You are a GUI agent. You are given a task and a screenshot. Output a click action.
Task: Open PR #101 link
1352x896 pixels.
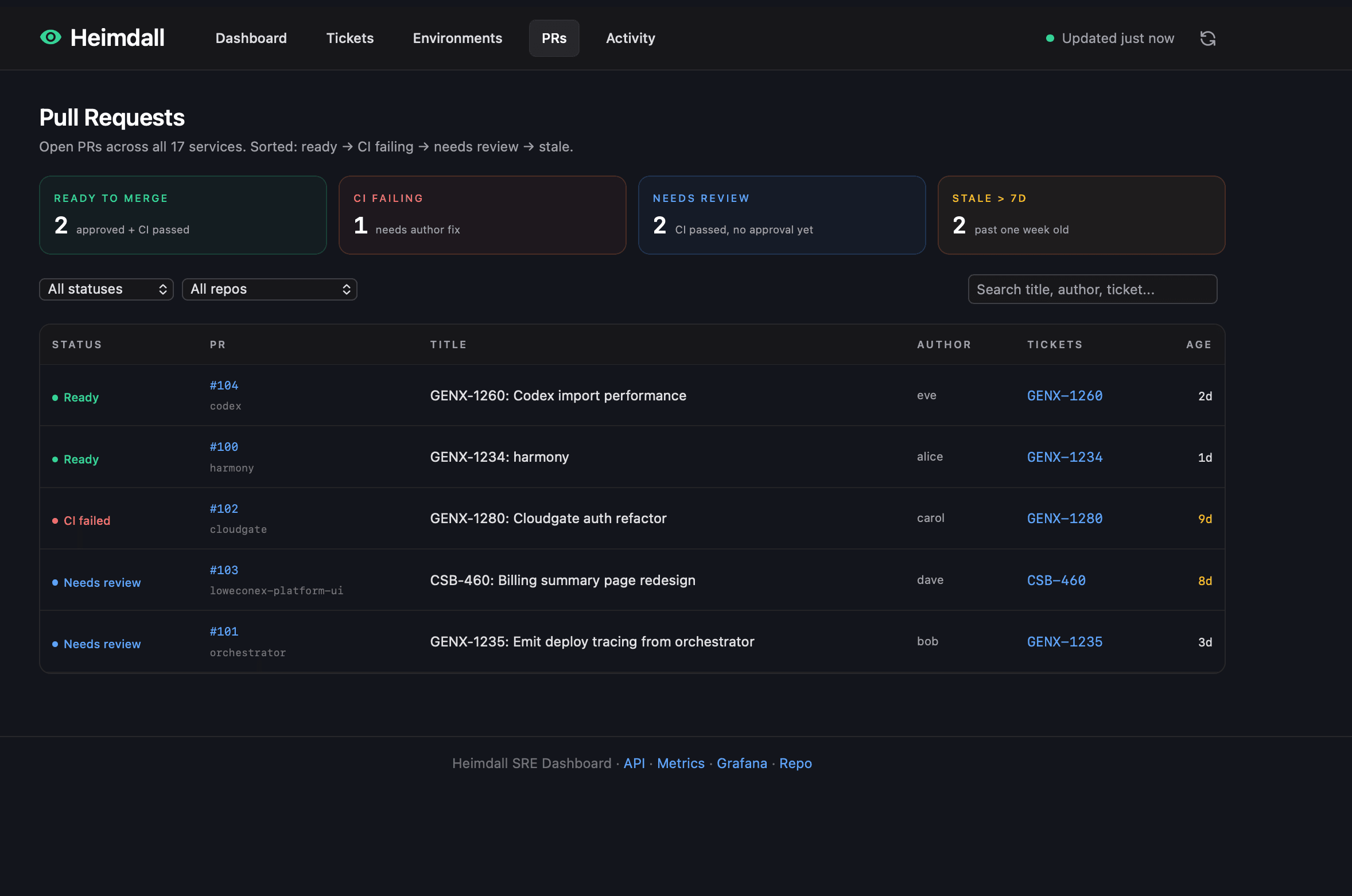[224, 632]
